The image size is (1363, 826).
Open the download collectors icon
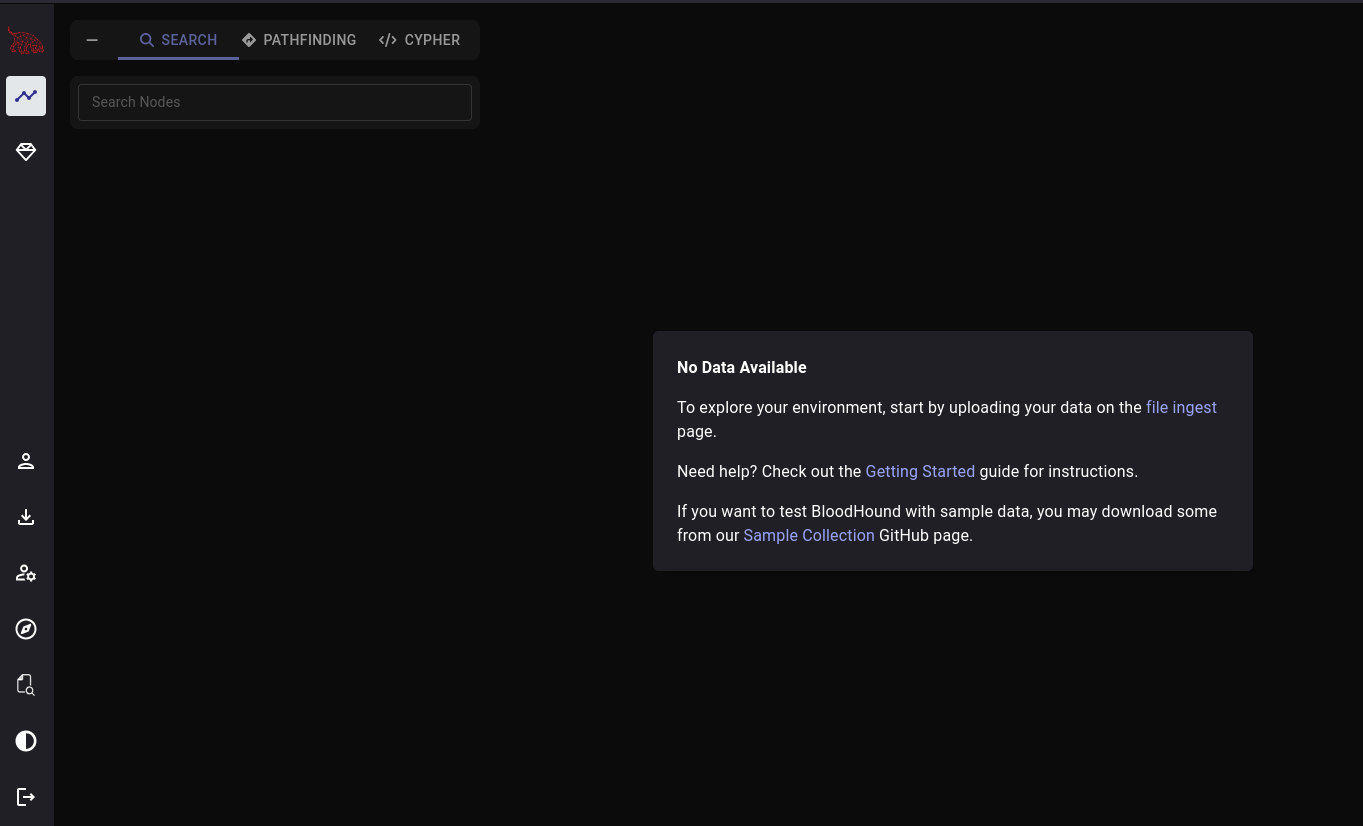click(26, 517)
